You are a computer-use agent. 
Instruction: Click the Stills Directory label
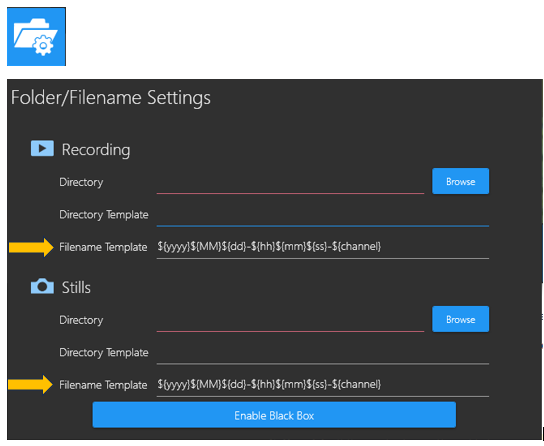point(81,320)
